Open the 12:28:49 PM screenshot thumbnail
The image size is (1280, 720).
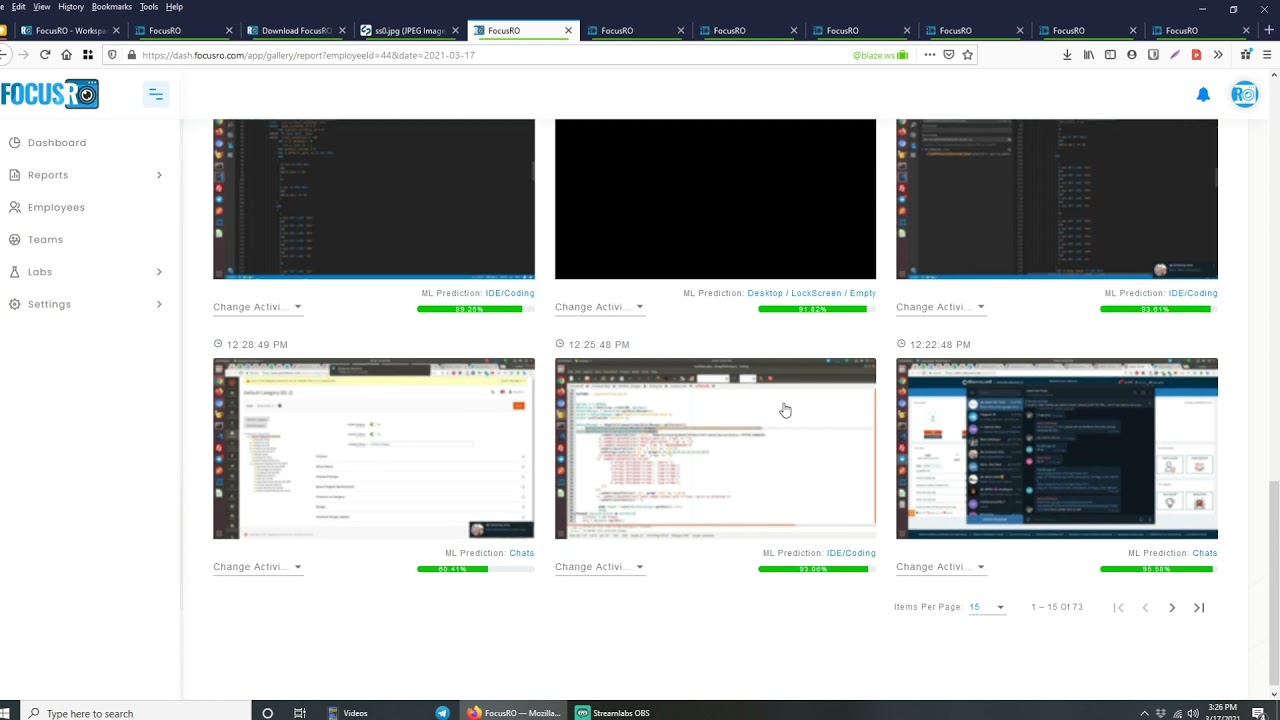374,448
